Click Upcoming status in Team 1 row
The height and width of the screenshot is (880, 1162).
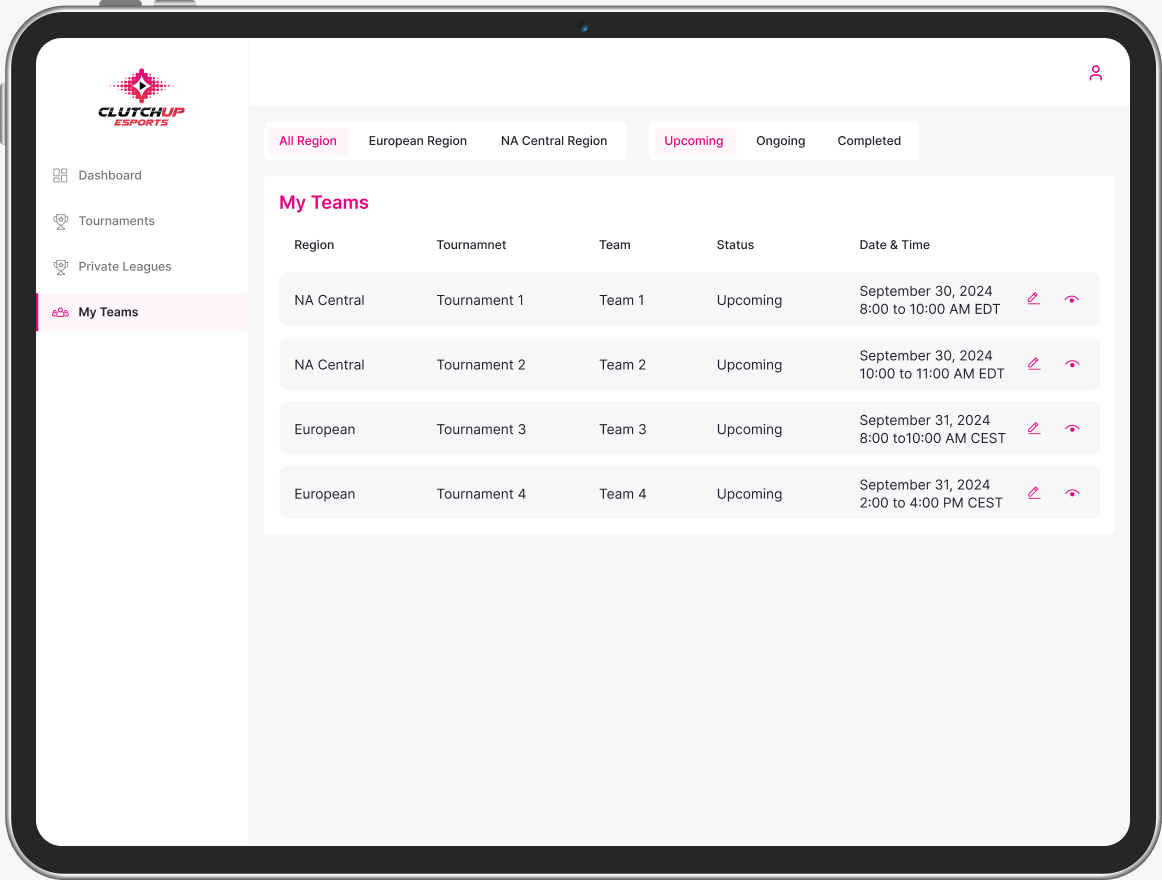[x=749, y=300]
